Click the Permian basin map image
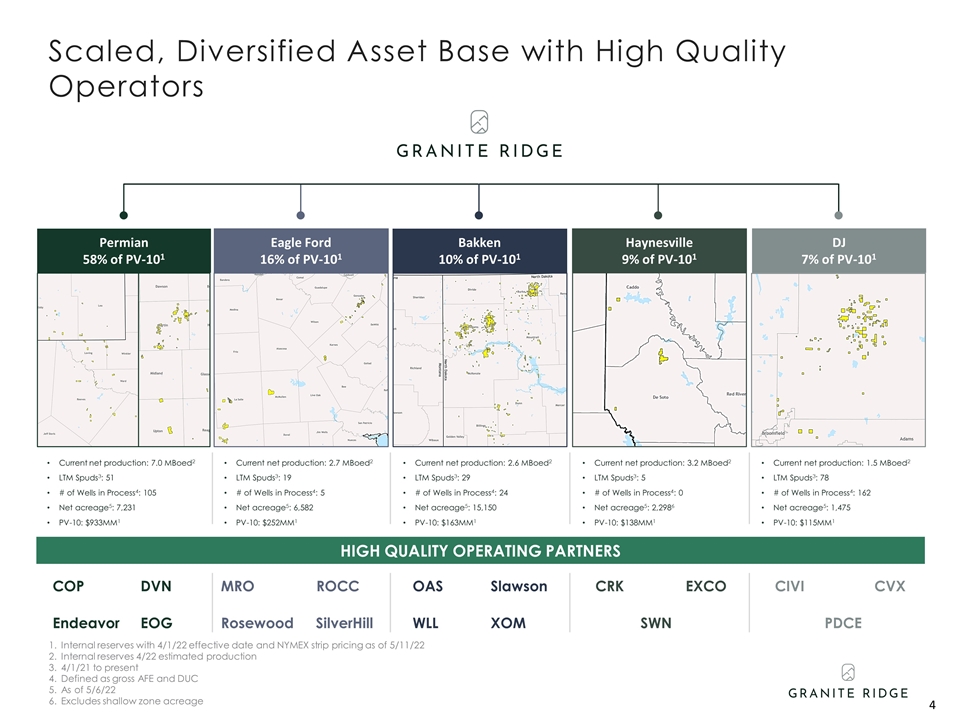The image size is (960, 720). click(x=124, y=360)
